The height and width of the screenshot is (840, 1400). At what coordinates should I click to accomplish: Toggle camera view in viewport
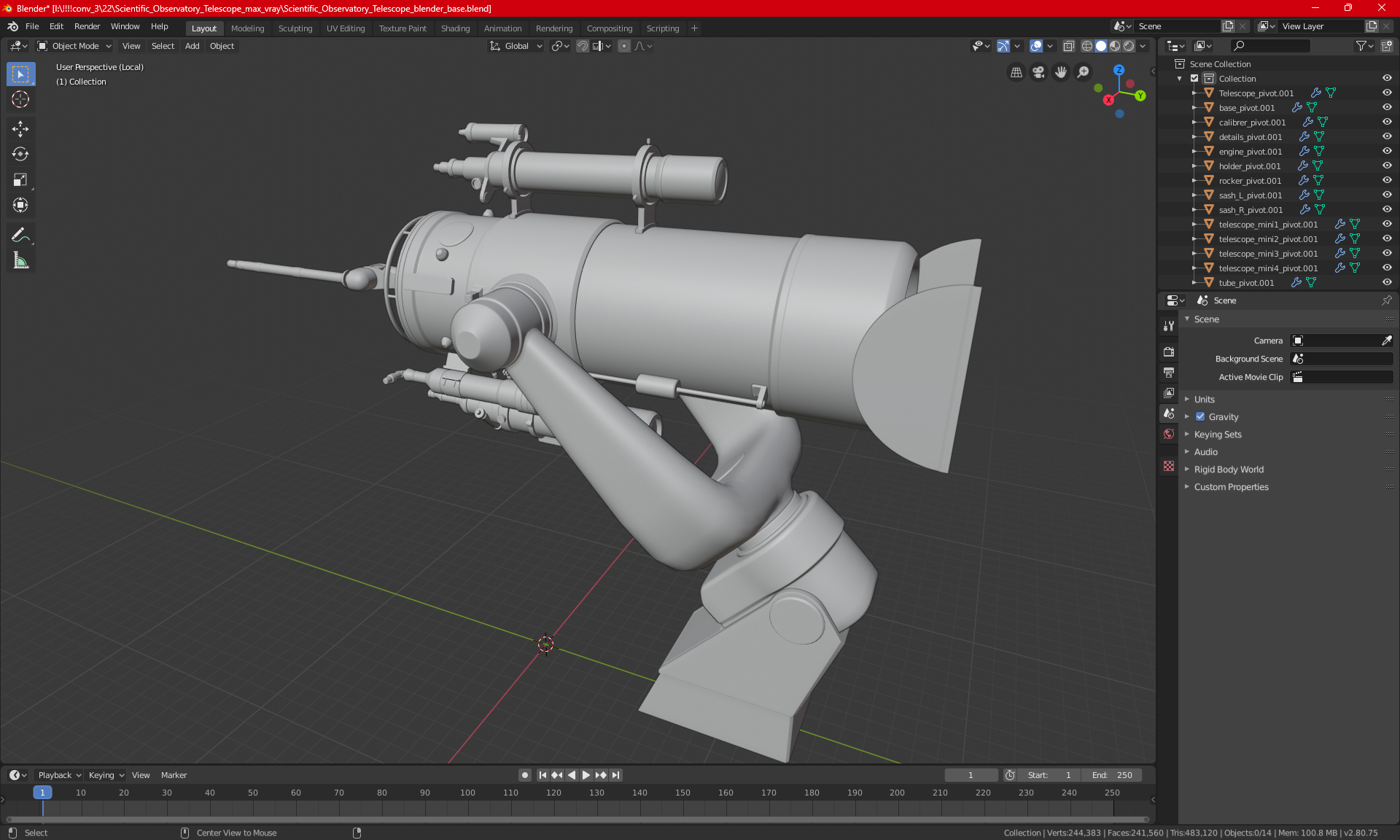pyautogui.click(x=1038, y=72)
